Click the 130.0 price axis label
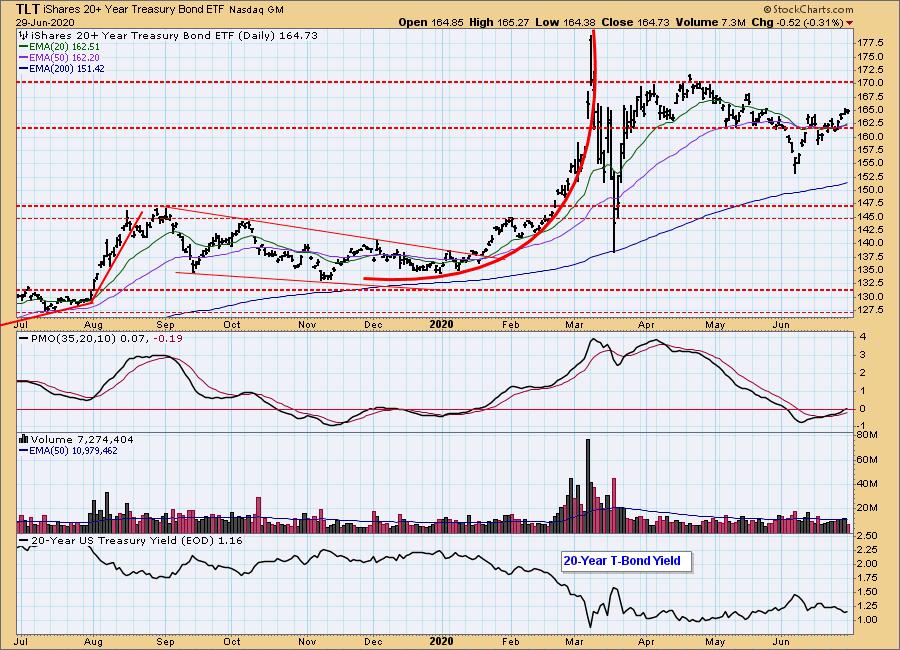Viewport: 900px width, 650px height. [x=870, y=297]
